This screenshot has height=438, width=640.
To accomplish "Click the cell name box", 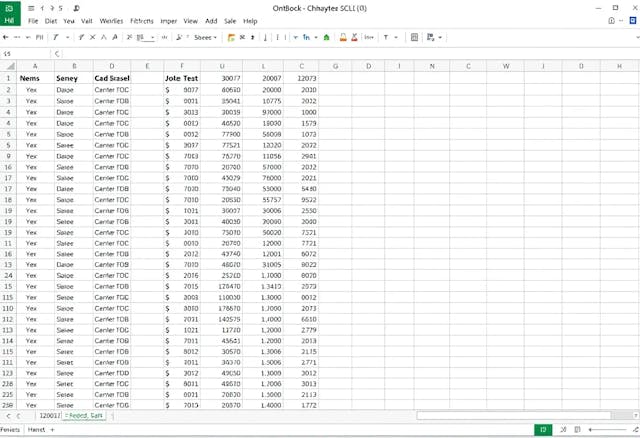I will [x=25, y=53].
